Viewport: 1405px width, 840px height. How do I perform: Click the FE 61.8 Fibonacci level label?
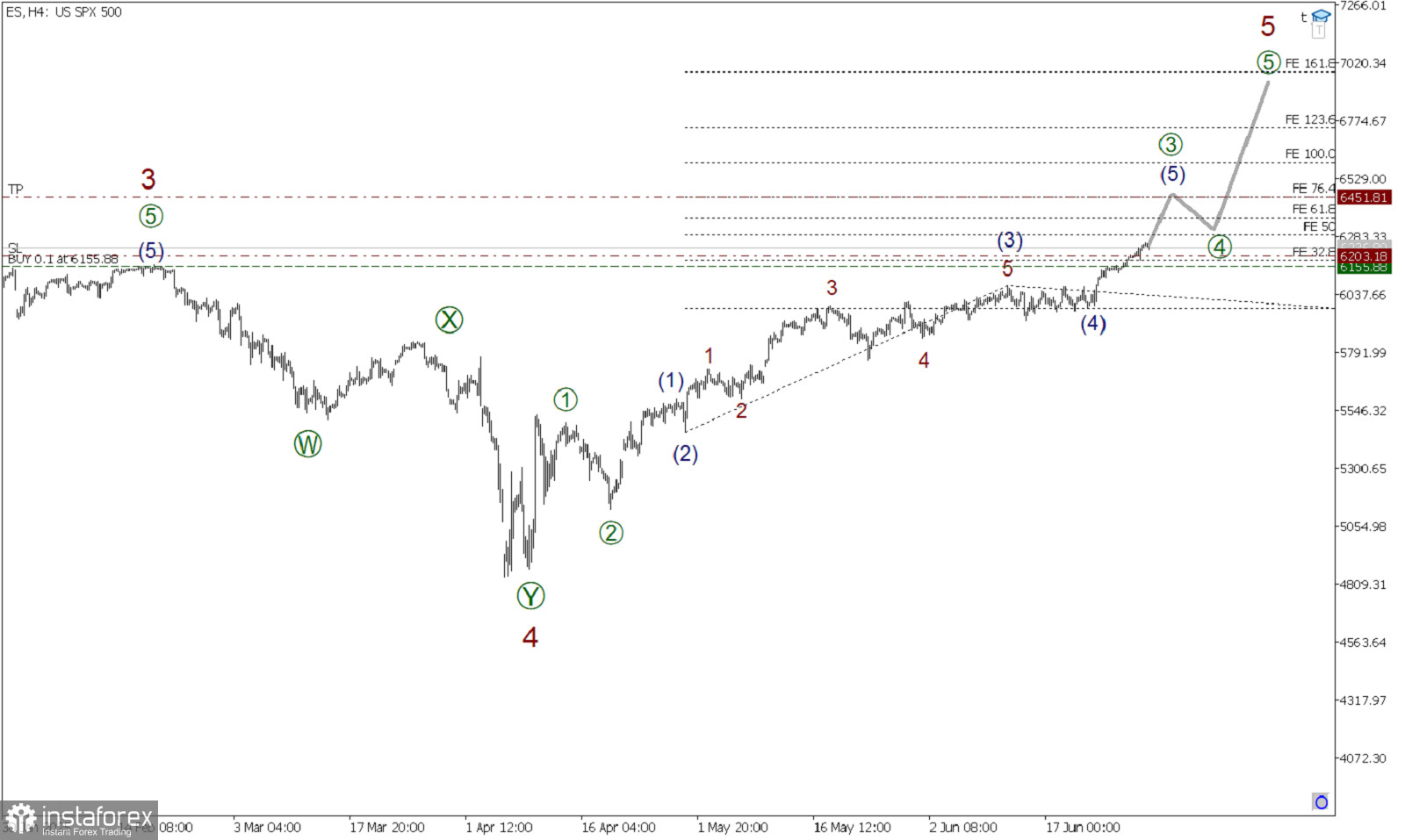pyautogui.click(x=1313, y=209)
